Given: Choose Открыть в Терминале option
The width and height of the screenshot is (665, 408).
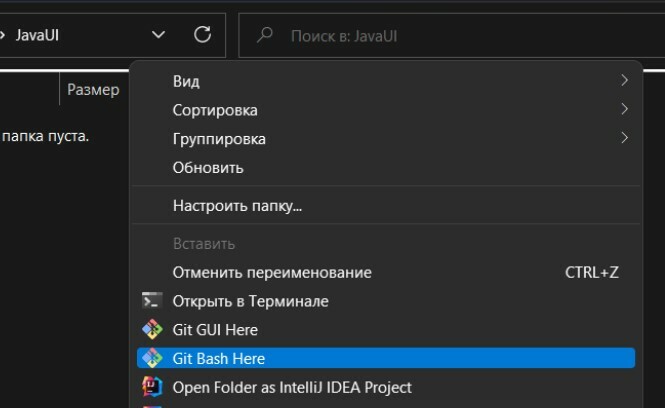Looking at the screenshot, I should pos(386,301).
